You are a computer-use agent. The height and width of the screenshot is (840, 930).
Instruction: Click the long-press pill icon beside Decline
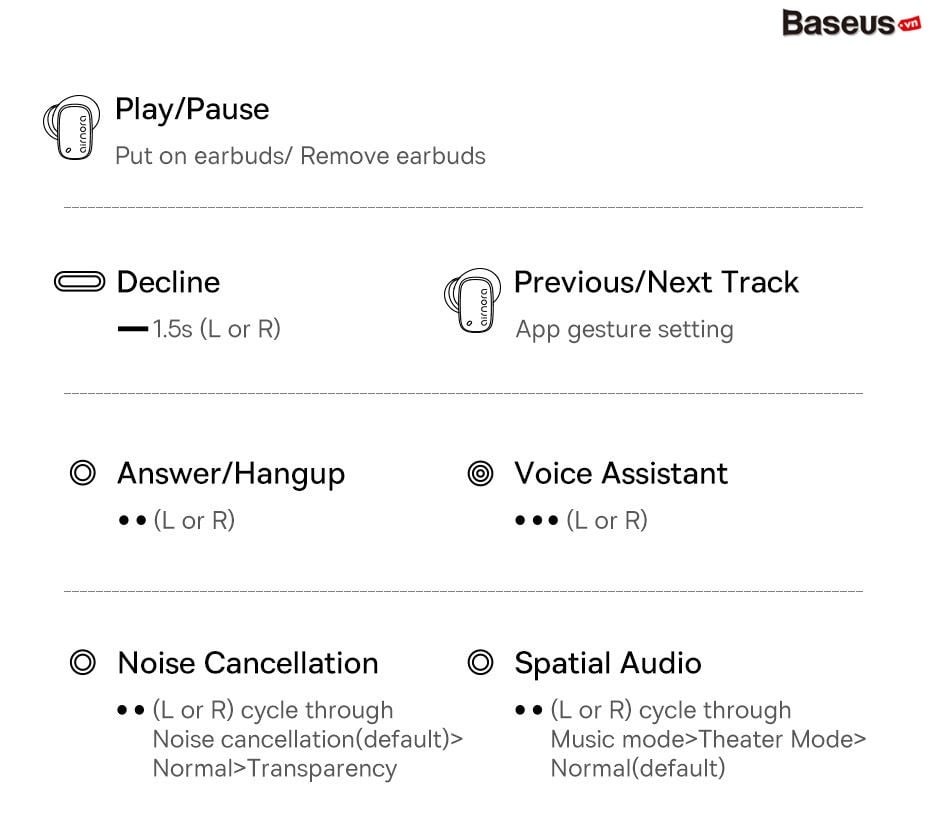point(79,283)
